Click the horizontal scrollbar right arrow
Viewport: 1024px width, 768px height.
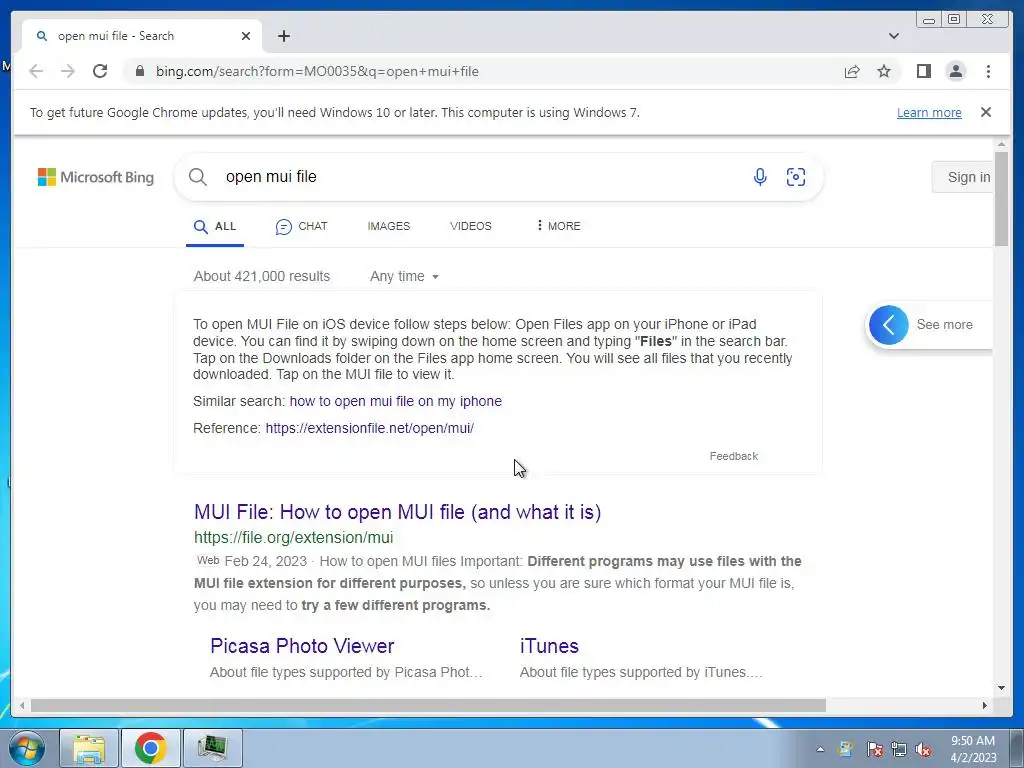(985, 705)
